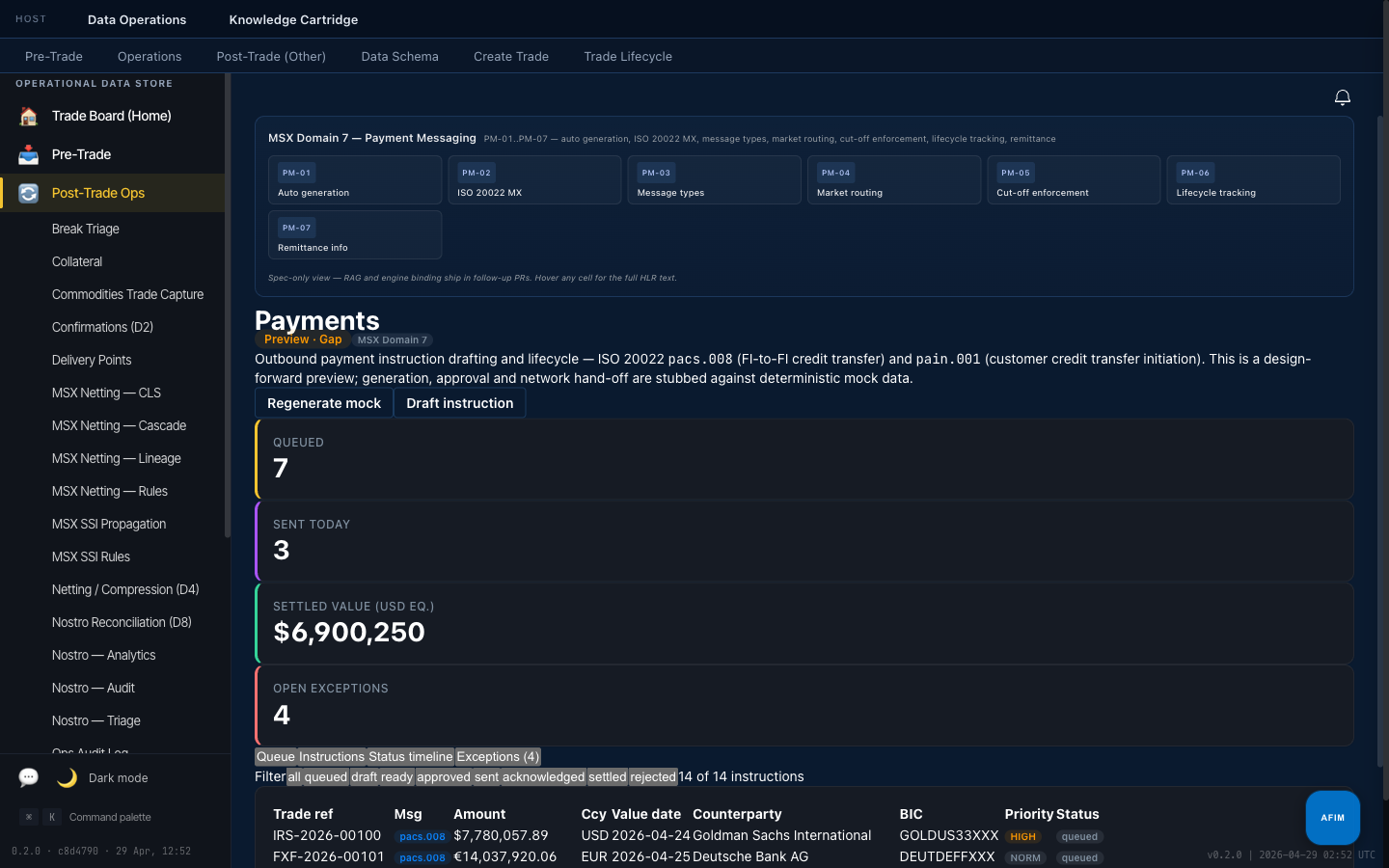Click the sidebar vertical scrollbar
The width and height of the screenshot is (1389, 868).
click(228, 307)
